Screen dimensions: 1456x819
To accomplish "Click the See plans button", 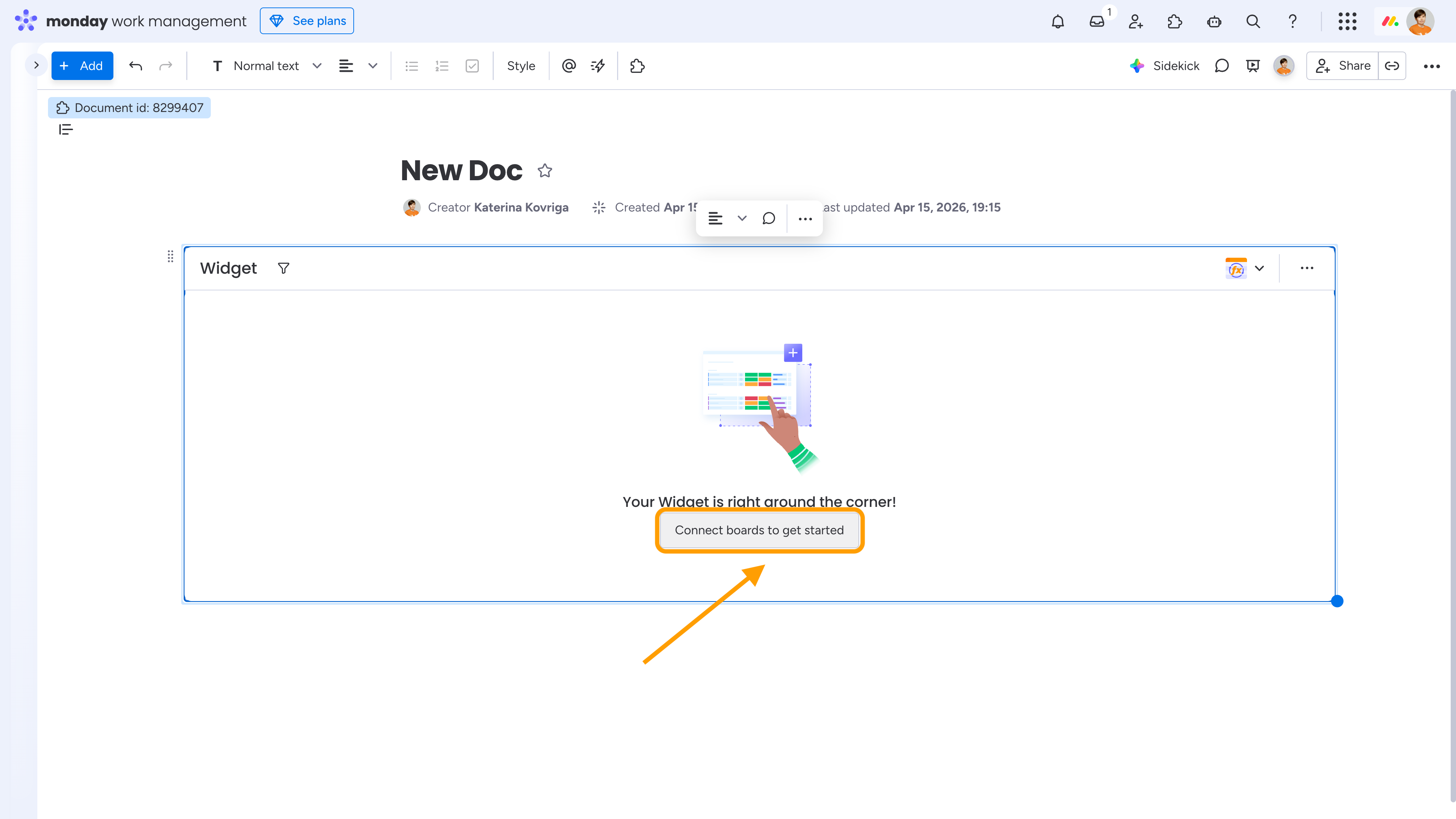I will pos(307,21).
